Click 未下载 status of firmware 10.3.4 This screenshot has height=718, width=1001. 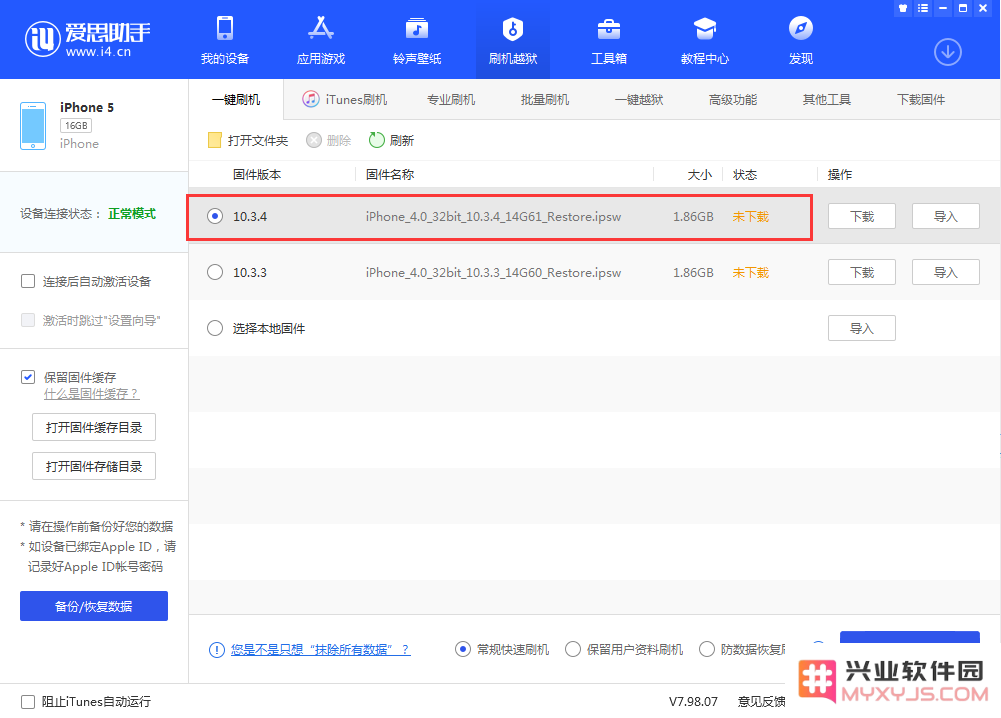tap(751, 216)
